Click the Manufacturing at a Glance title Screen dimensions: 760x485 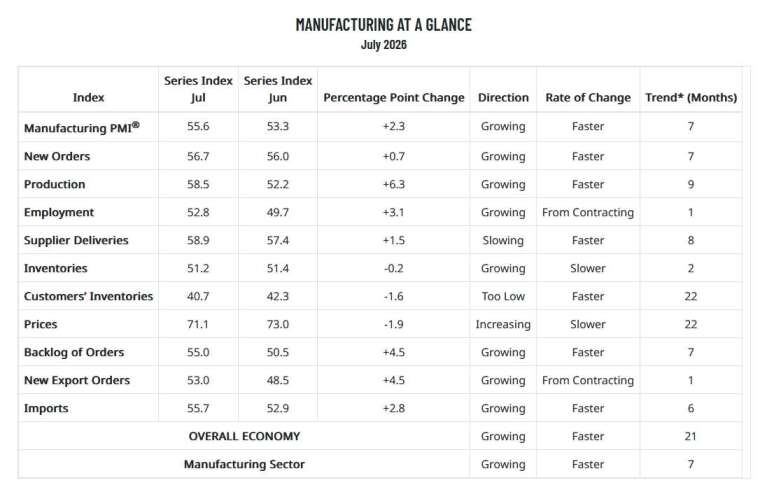[383, 25]
